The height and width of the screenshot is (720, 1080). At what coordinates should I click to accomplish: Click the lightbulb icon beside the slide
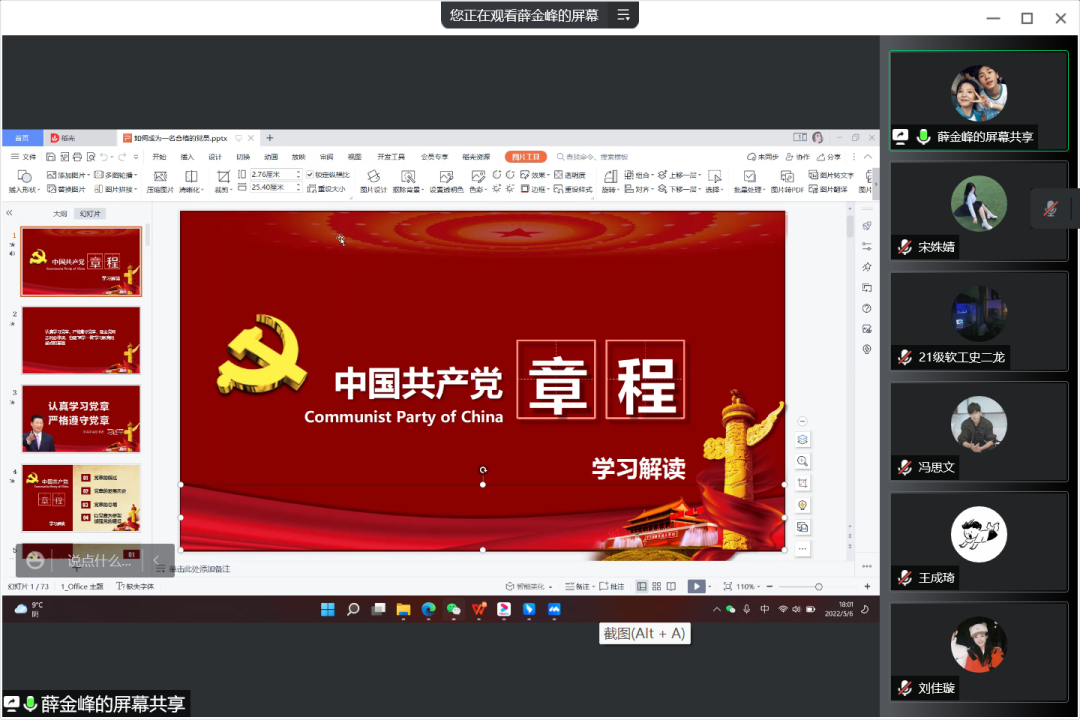802,505
